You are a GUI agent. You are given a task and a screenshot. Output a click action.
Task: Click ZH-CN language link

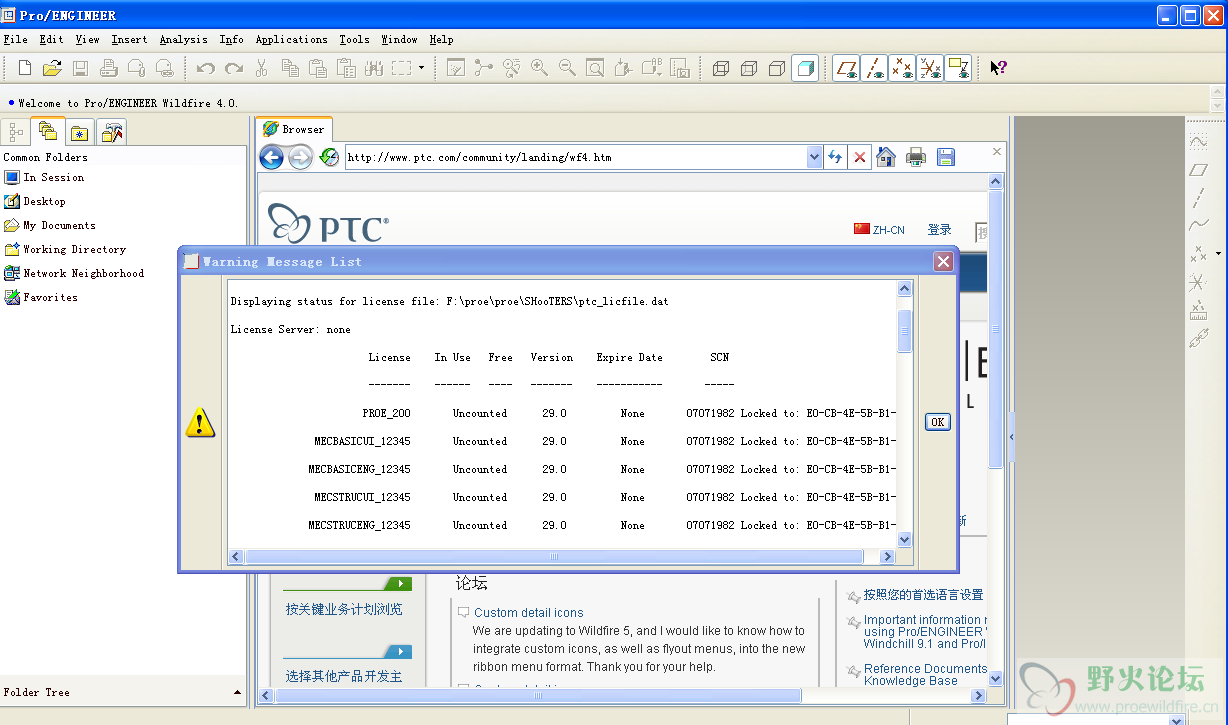point(879,230)
